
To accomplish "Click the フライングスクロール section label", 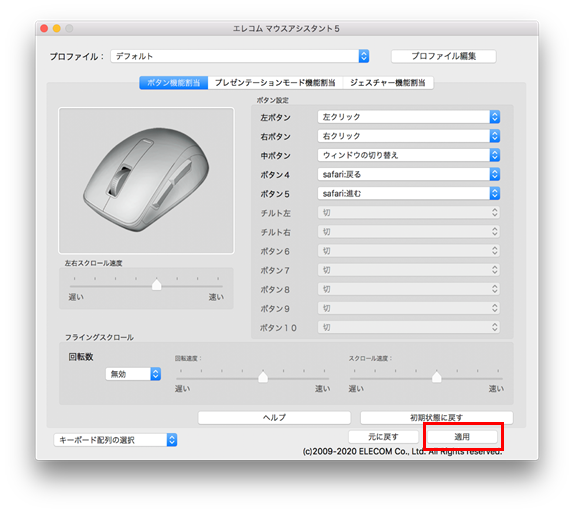I will [99, 337].
